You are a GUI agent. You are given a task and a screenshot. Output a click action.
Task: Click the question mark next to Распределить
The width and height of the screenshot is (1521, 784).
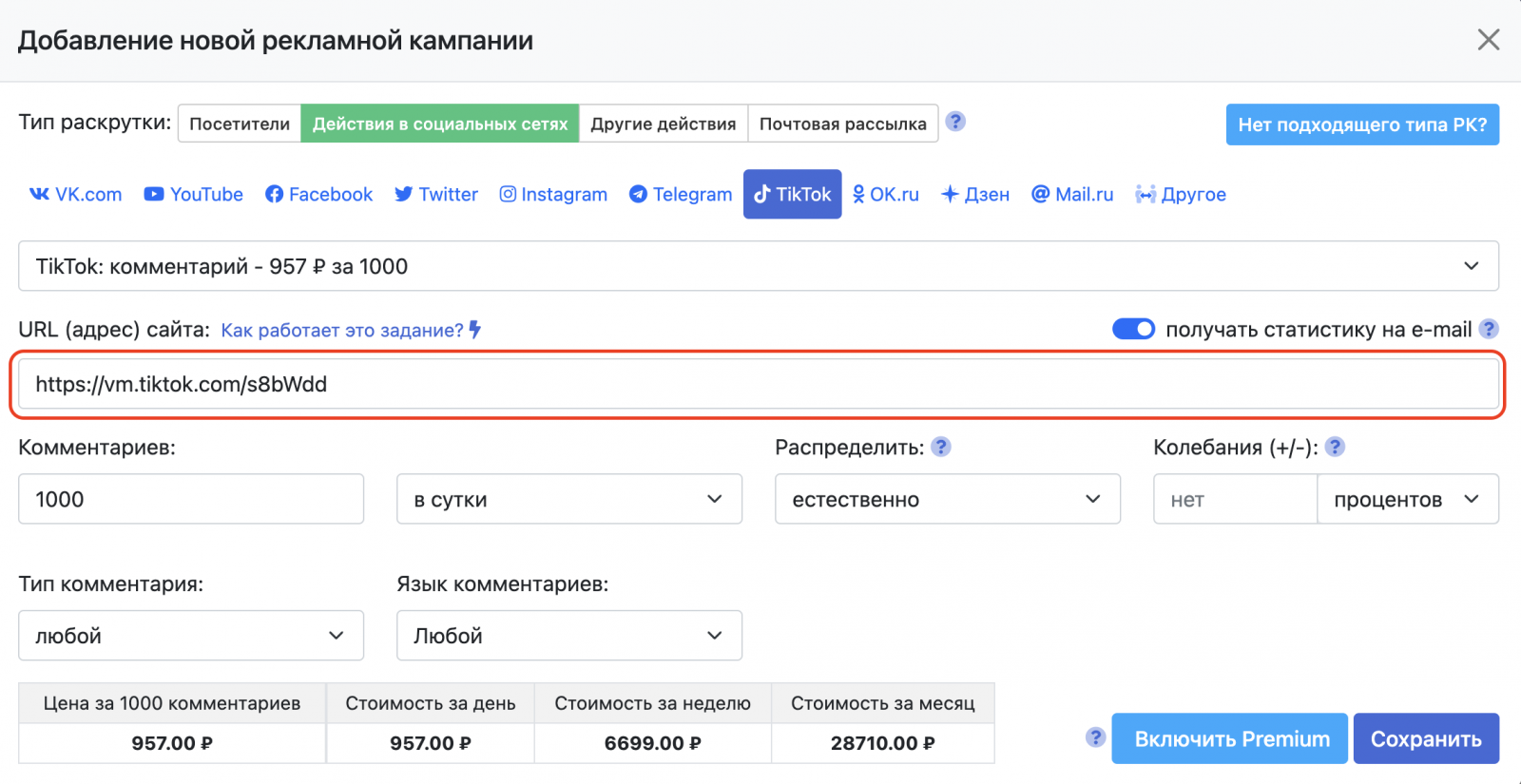click(941, 447)
